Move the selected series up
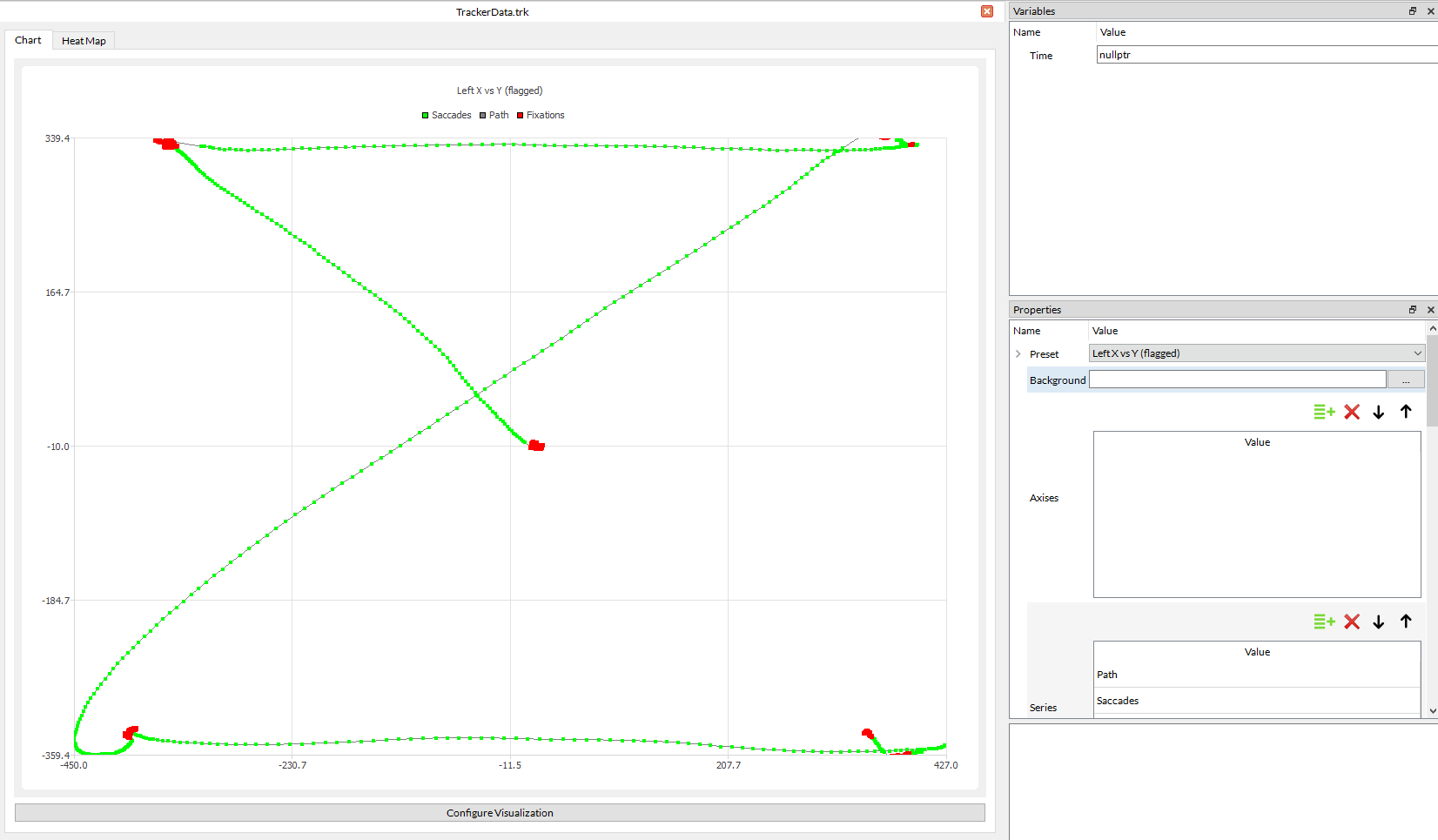The width and height of the screenshot is (1438, 840). [1406, 622]
